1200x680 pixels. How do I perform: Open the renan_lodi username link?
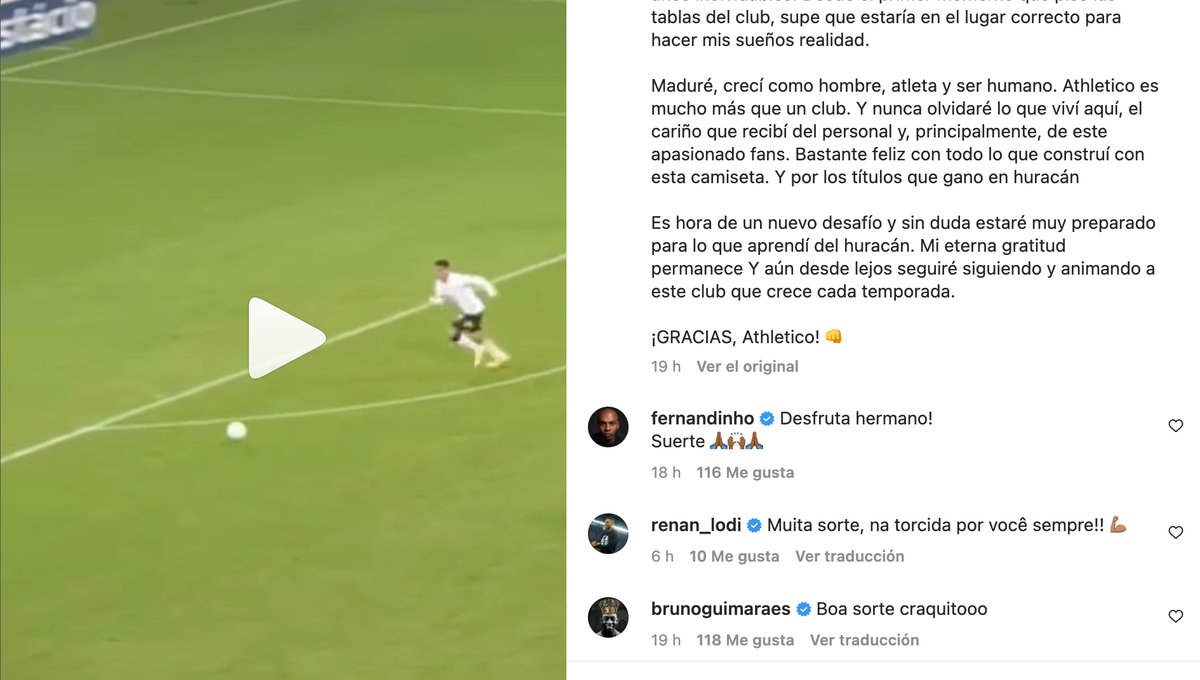click(696, 526)
